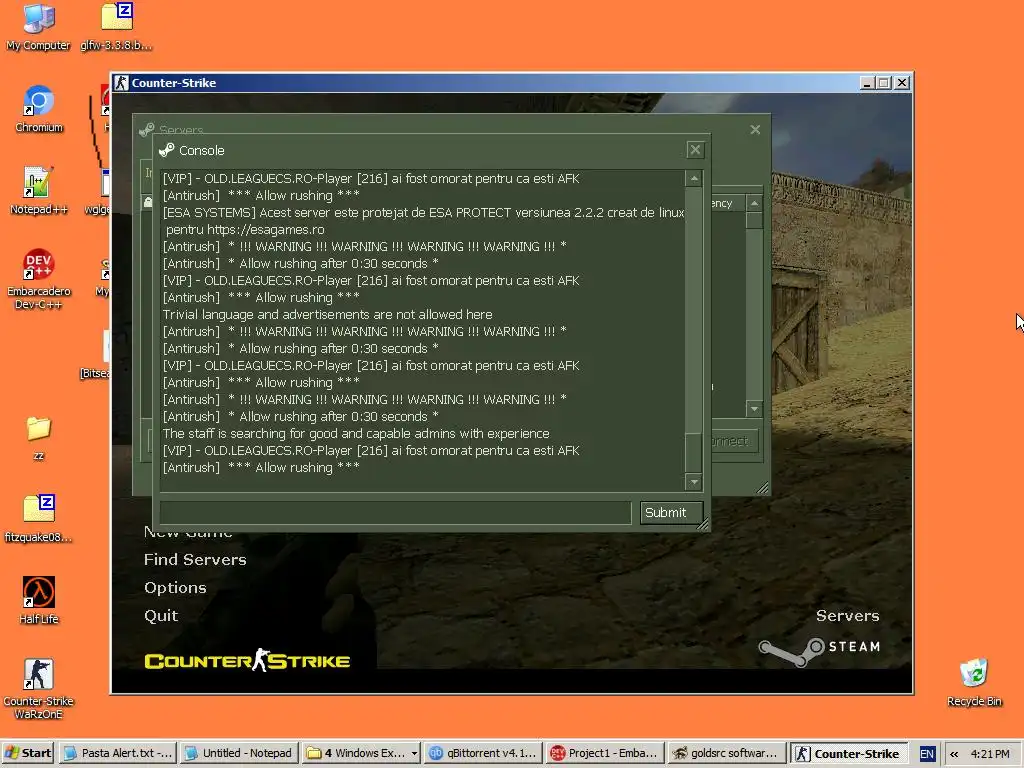
Task: Open the Windows Start menu
Action: [x=28, y=753]
